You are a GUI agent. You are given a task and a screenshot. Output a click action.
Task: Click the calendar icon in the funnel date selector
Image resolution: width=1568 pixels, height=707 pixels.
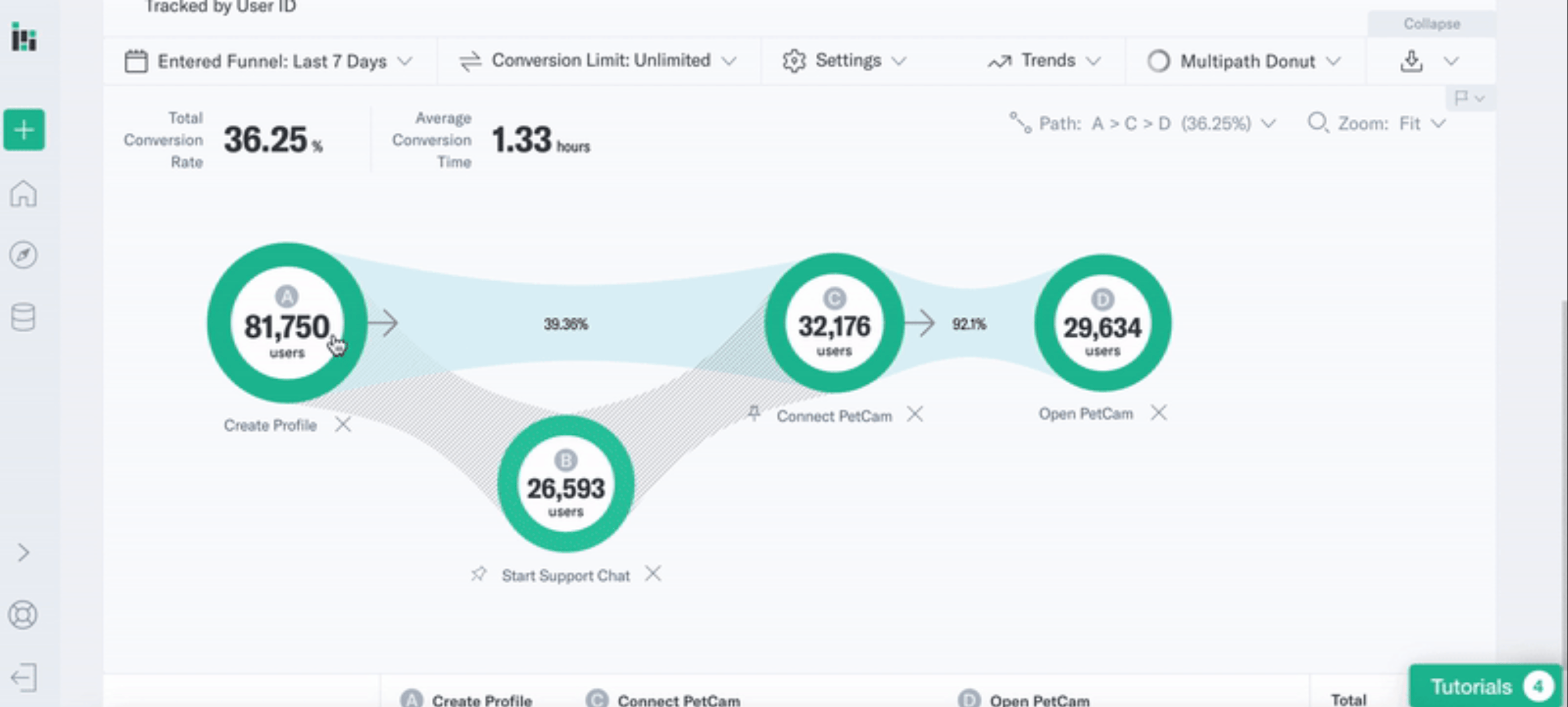pos(136,62)
